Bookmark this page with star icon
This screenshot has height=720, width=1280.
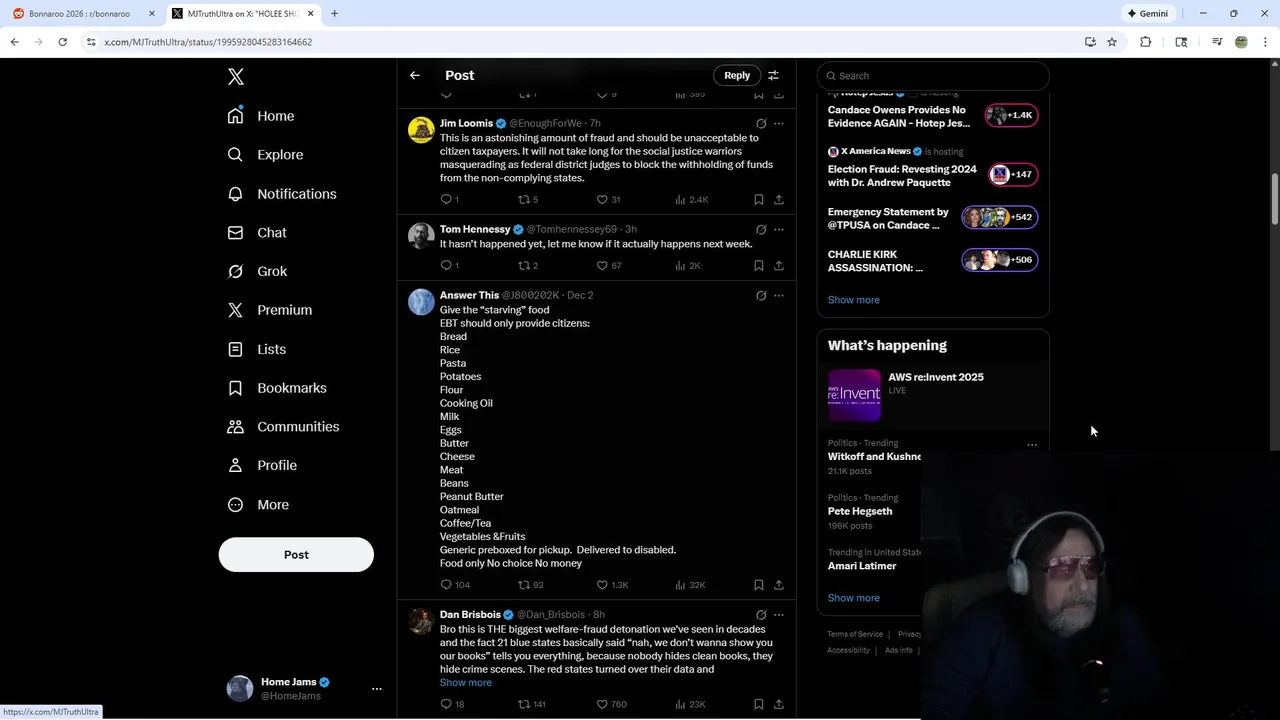click(1112, 42)
